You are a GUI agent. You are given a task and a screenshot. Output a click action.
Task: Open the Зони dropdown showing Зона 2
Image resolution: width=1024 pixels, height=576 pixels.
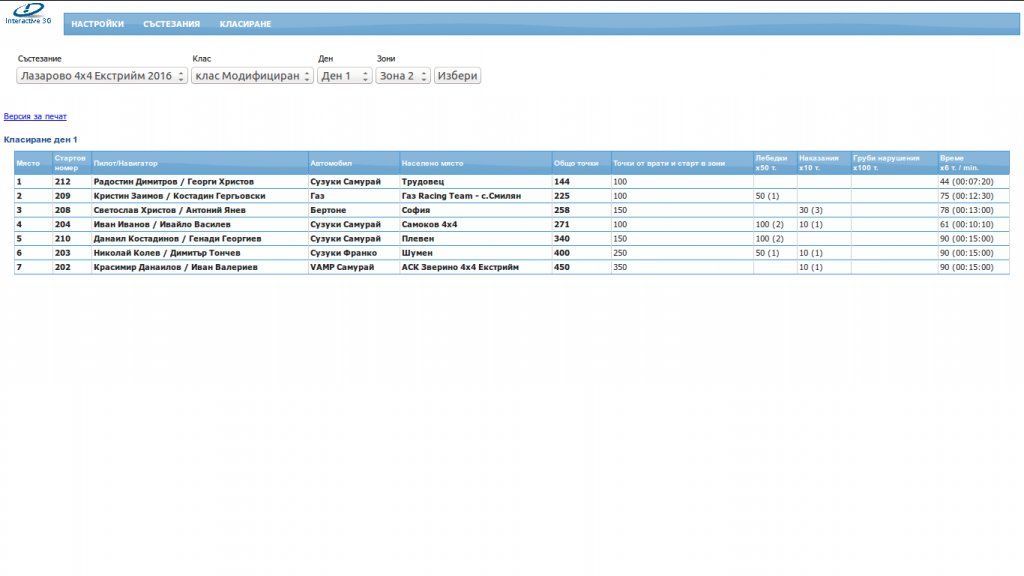[x=402, y=76]
